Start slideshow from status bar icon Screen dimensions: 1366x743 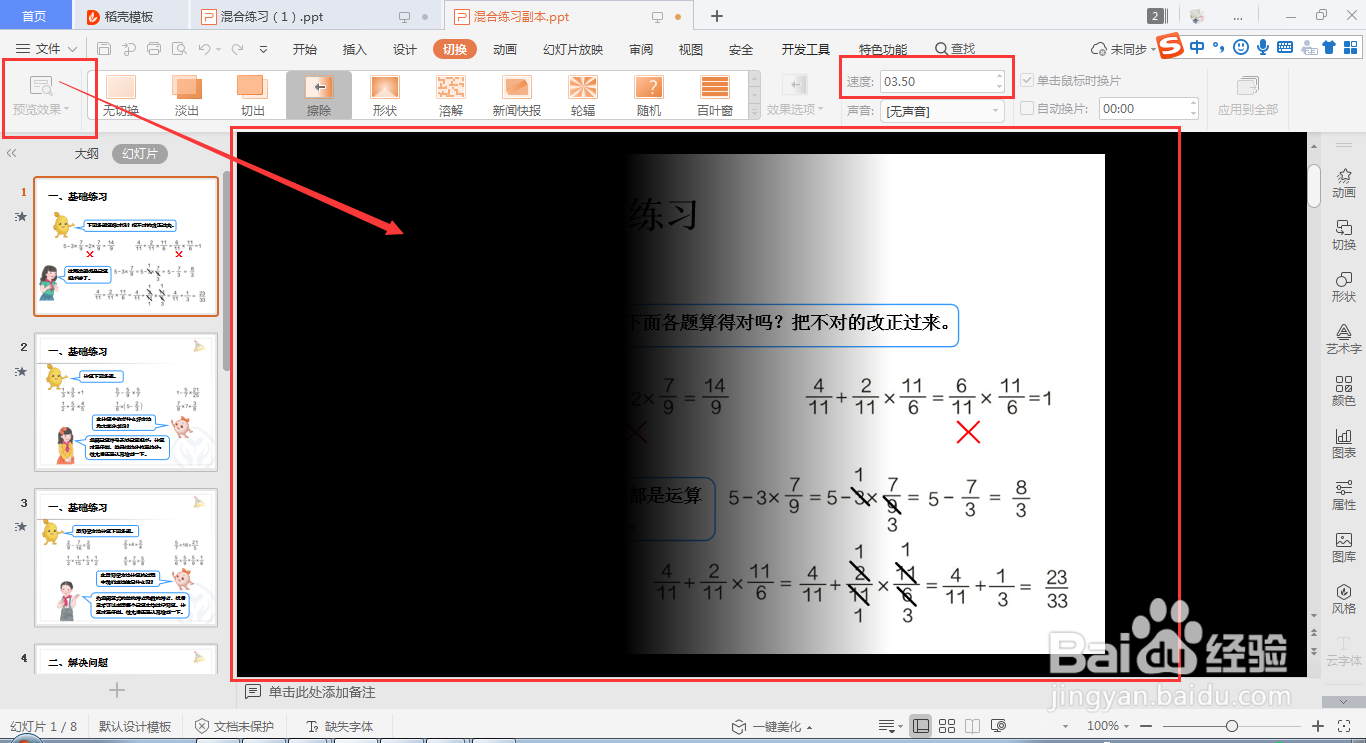999,726
